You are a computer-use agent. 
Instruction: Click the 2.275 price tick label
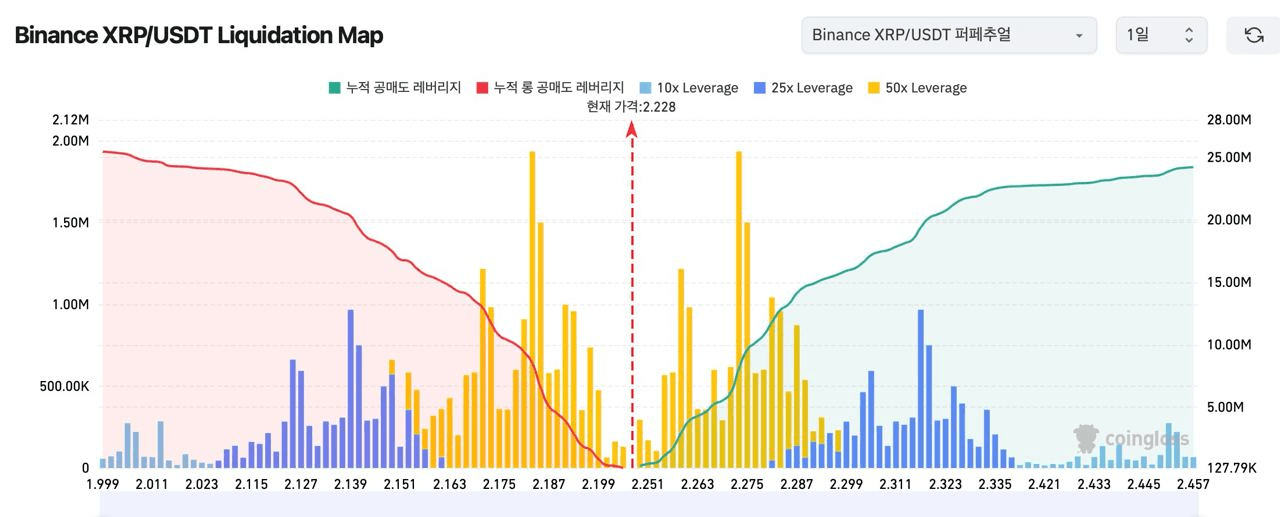click(x=747, y=484)
